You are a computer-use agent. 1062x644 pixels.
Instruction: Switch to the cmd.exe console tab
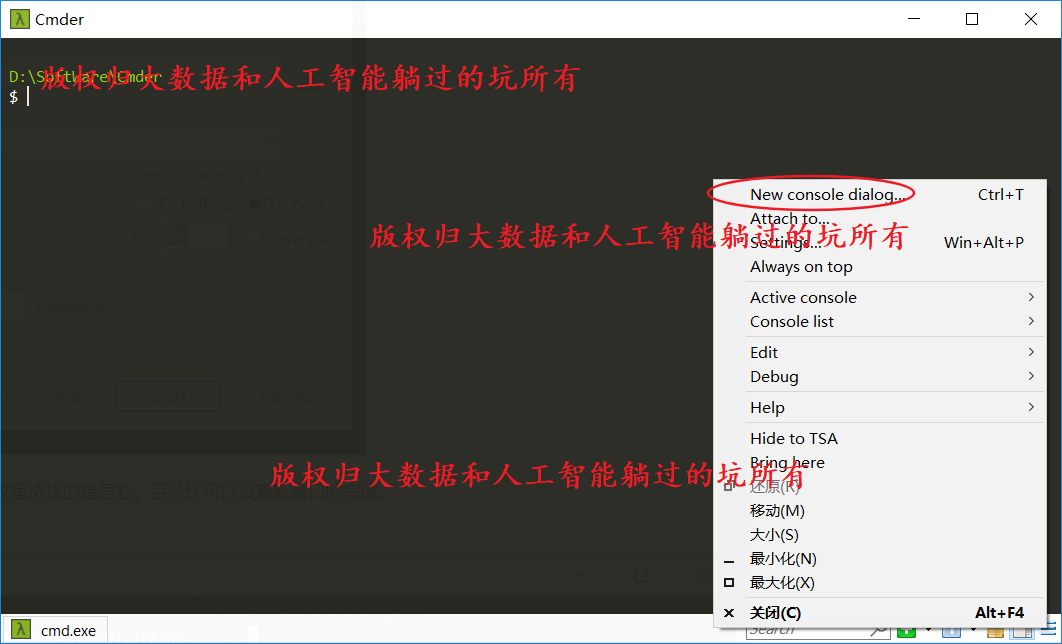[x=56, y=630]
